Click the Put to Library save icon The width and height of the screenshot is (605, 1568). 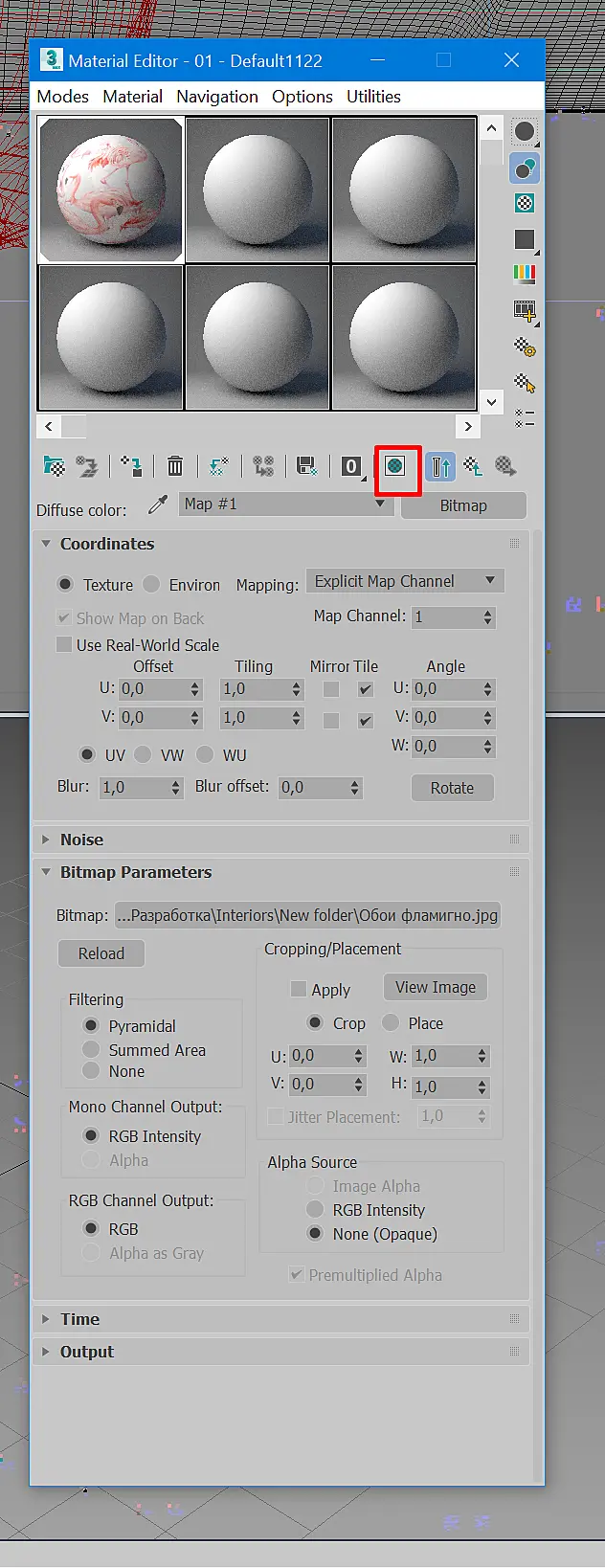click(x=307, y=466)
